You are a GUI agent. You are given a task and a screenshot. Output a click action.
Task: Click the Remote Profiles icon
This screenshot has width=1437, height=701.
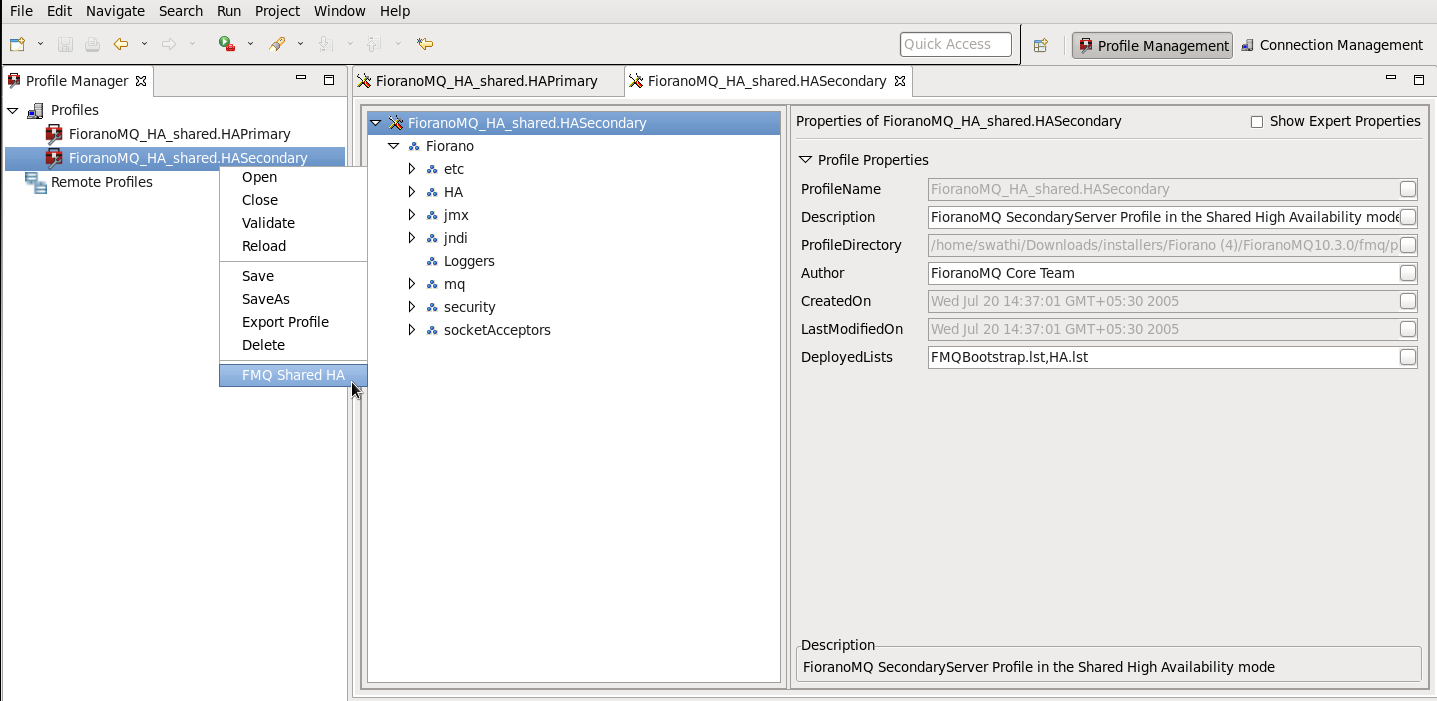(36, 182)
